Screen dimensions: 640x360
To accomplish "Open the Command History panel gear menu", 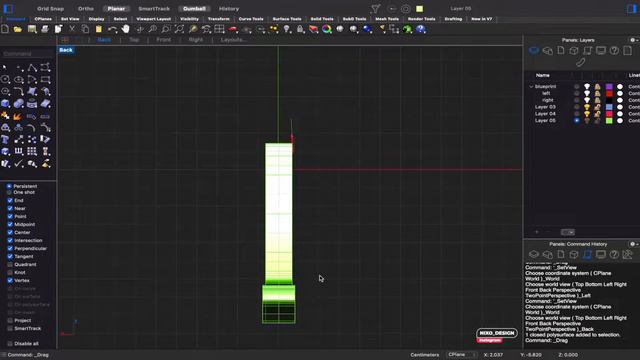I will [x=634, y=244].
